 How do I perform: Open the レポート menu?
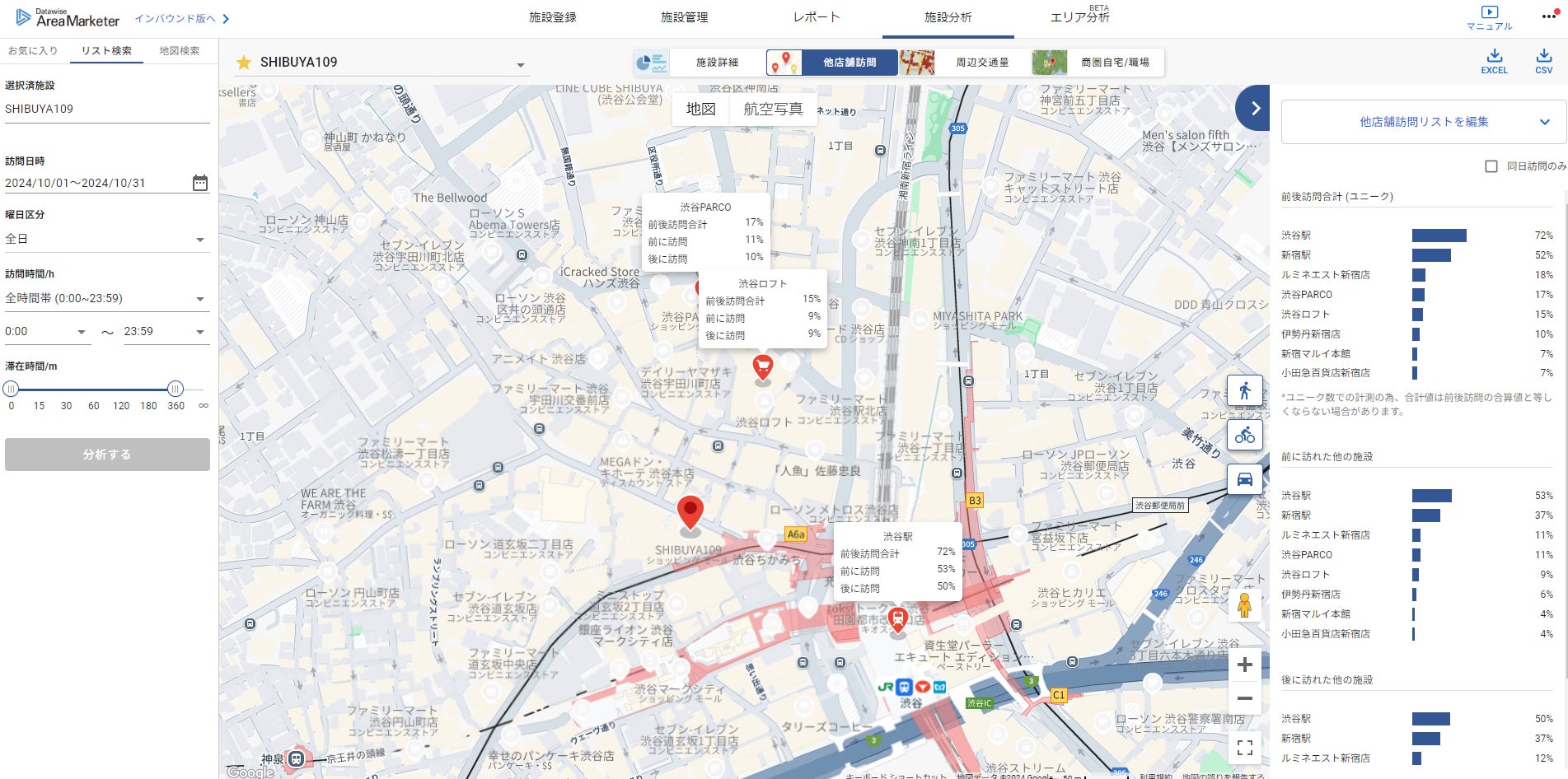click(817, 17)
